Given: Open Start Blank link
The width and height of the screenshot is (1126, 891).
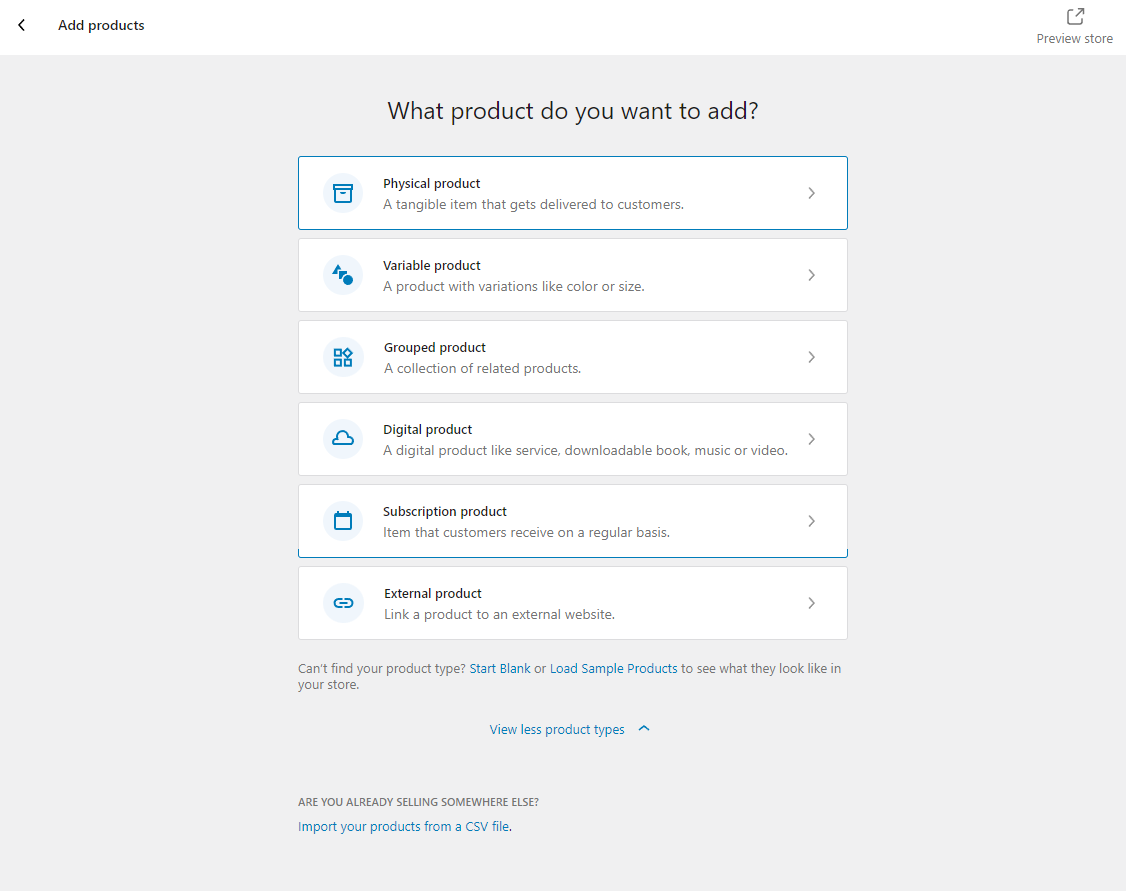Looking at the screenshot, I should click(500, 668).
